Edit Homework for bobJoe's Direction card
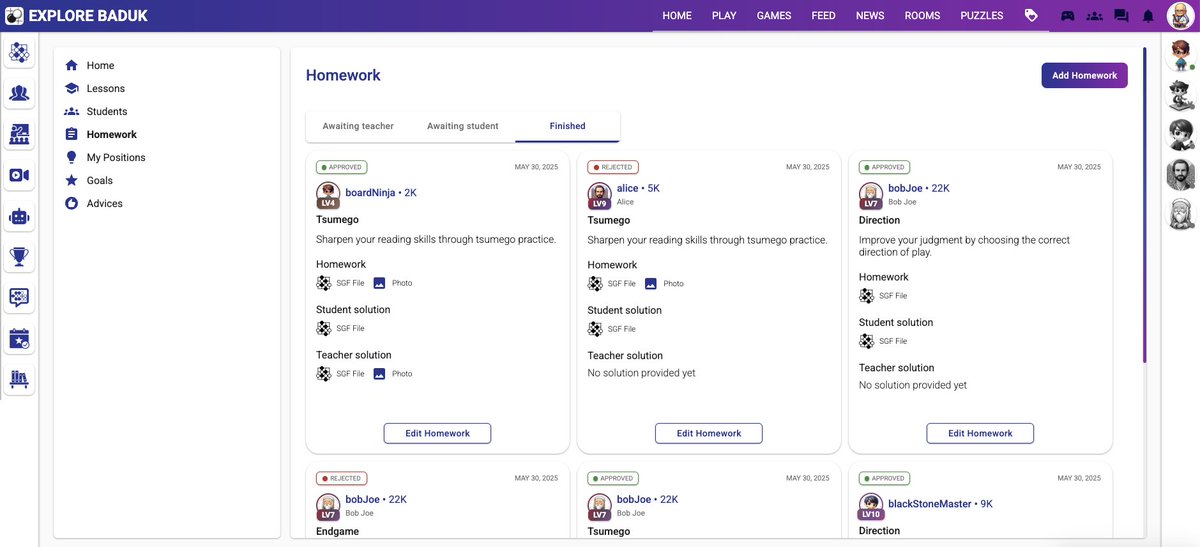This screenshot has width=1200, height=547. (x=980, y=433)
